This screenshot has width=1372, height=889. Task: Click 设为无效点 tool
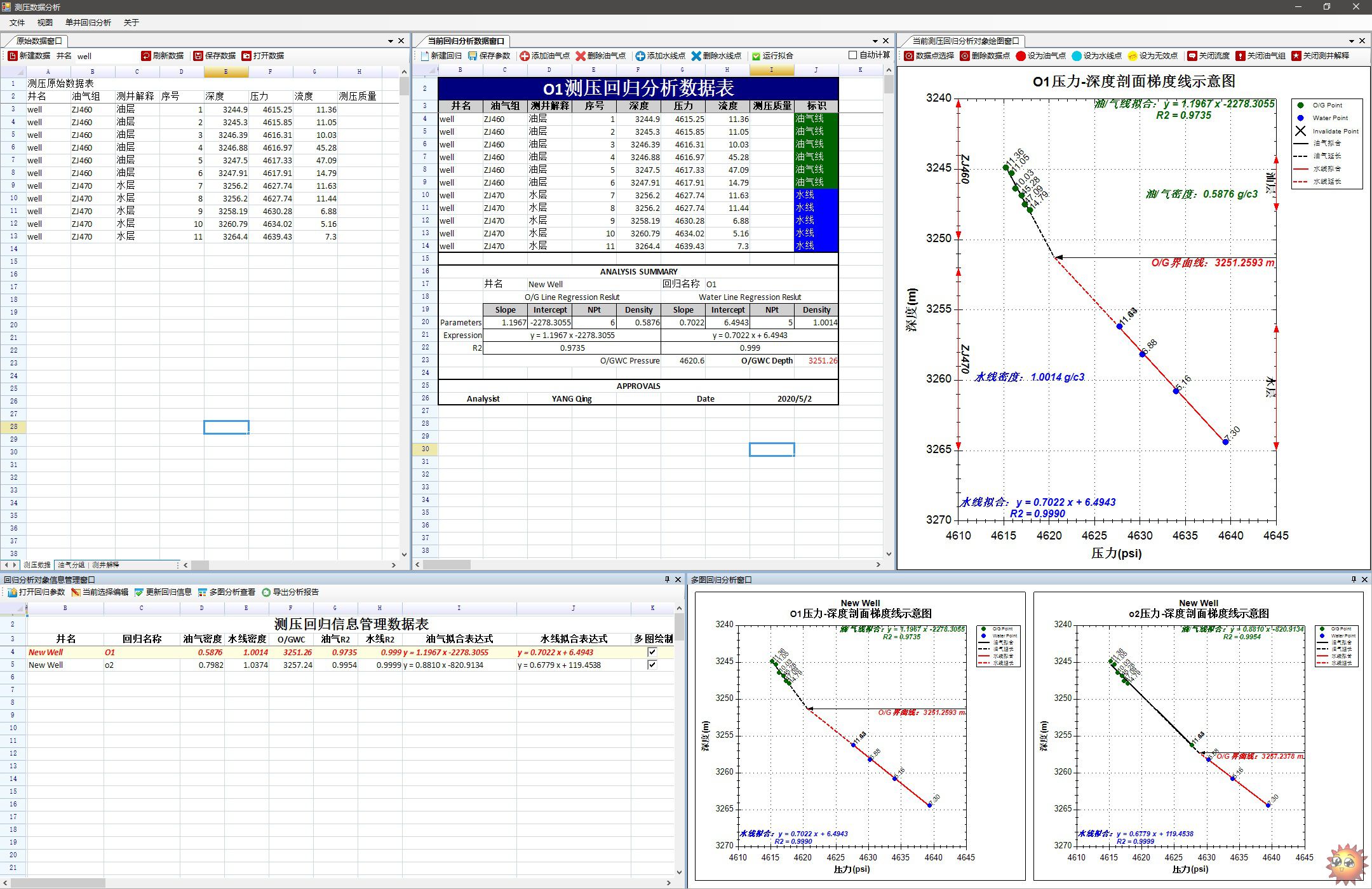tap(1152, 56)
